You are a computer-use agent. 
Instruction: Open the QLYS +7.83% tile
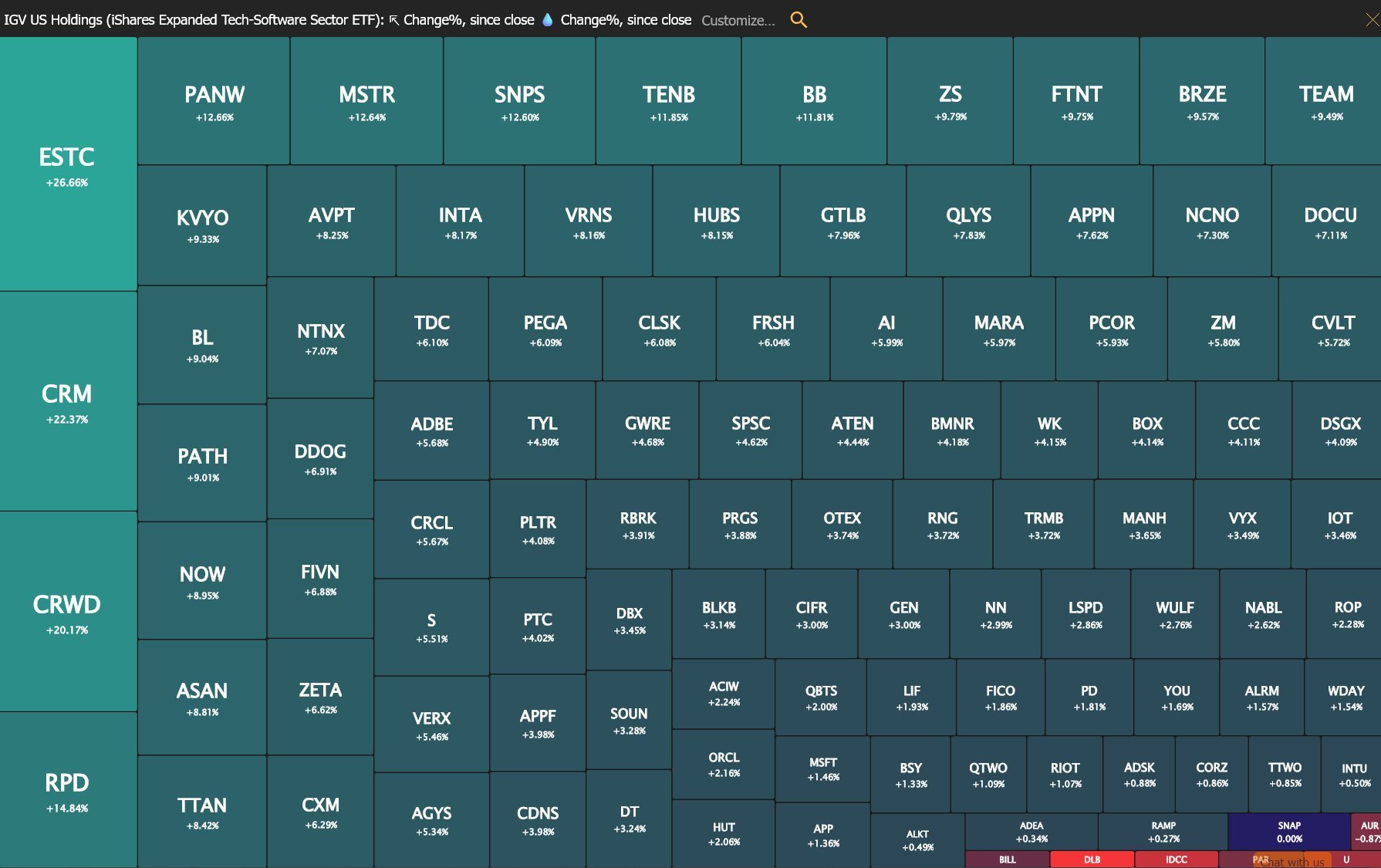(x=968, y=221)
